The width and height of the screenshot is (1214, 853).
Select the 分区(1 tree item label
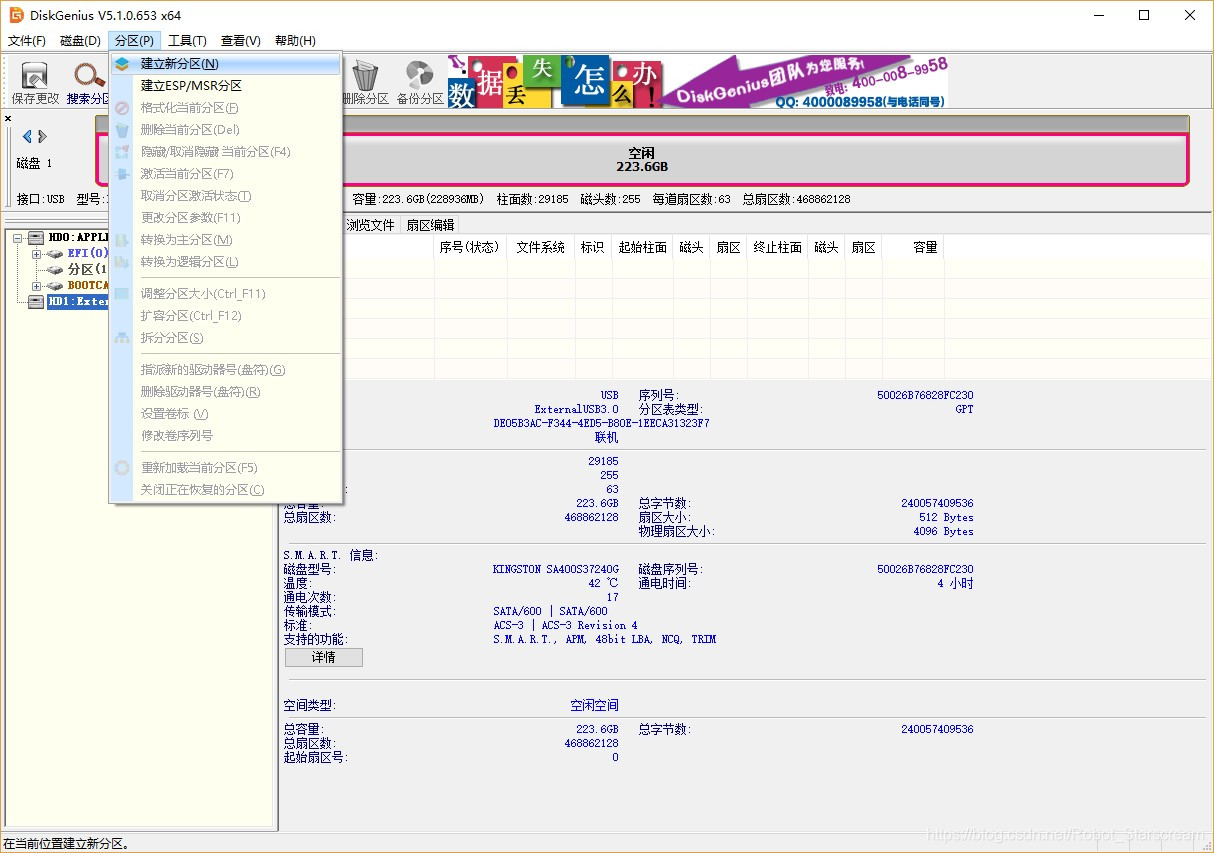click(87, 270)
